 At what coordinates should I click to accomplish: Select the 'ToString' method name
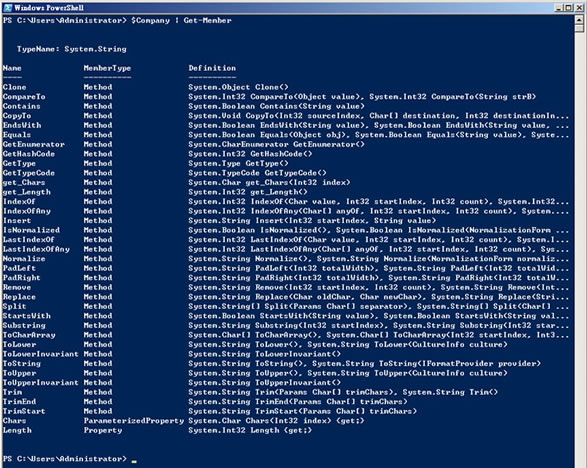(x=22, y=364)
